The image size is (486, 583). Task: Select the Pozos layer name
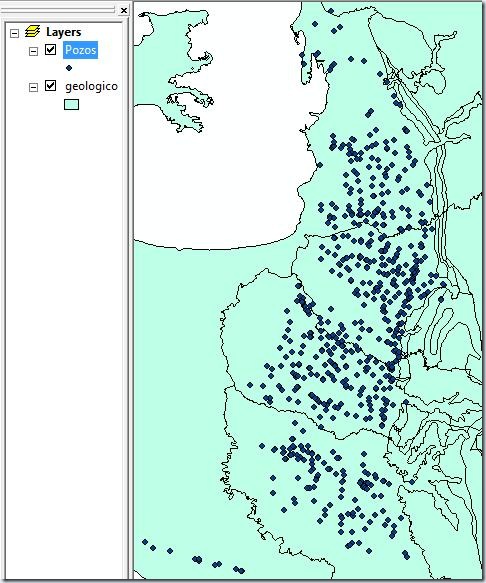pyautogui.click(x=81, y=50)
